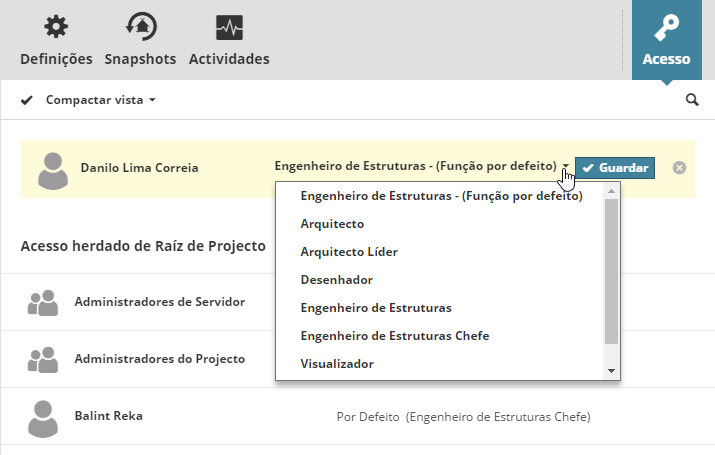Pick Engenheiro de Estruturas Chefe option
The image size is (715, 455).
[x=394, y=336]
